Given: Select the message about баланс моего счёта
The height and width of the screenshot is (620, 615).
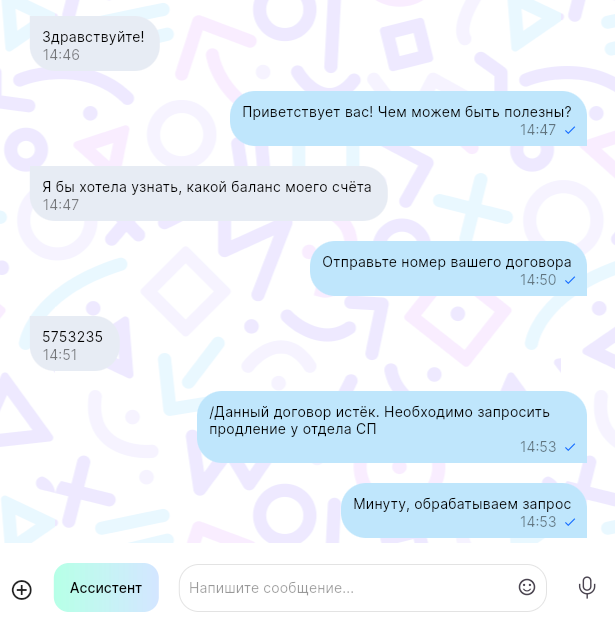Looking at the screenshot, I should 208,194.
